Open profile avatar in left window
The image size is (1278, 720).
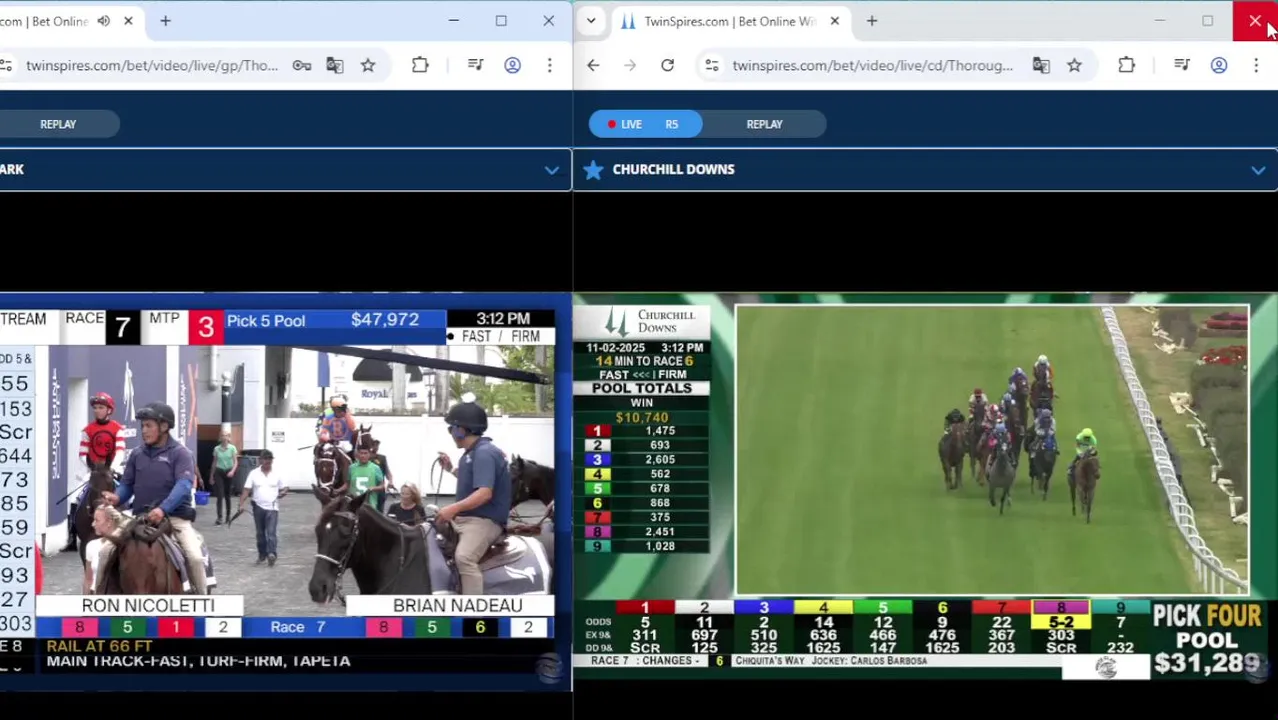(x=512, y=66)
